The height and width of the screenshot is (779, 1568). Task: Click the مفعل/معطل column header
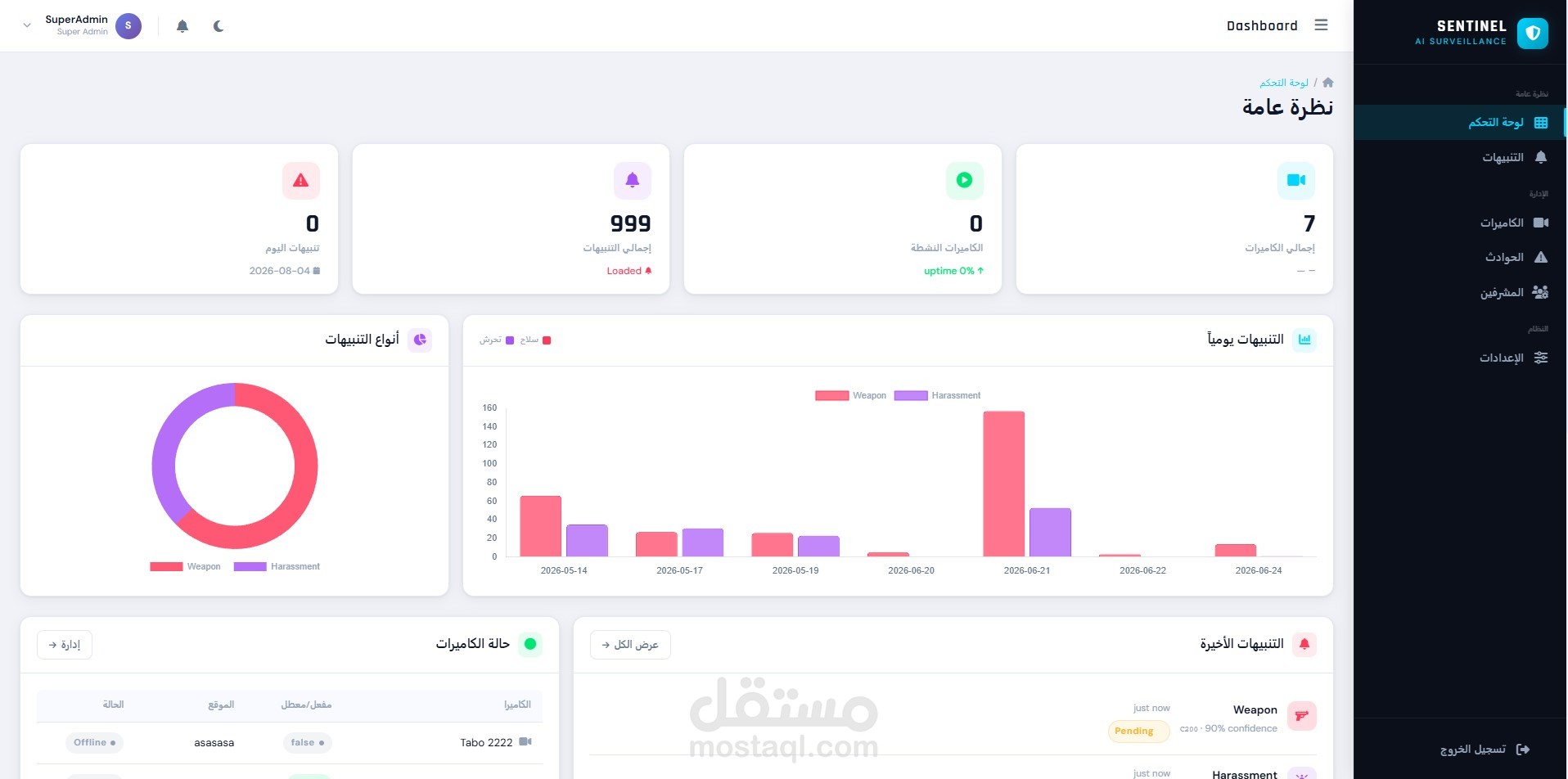point(306,705)
